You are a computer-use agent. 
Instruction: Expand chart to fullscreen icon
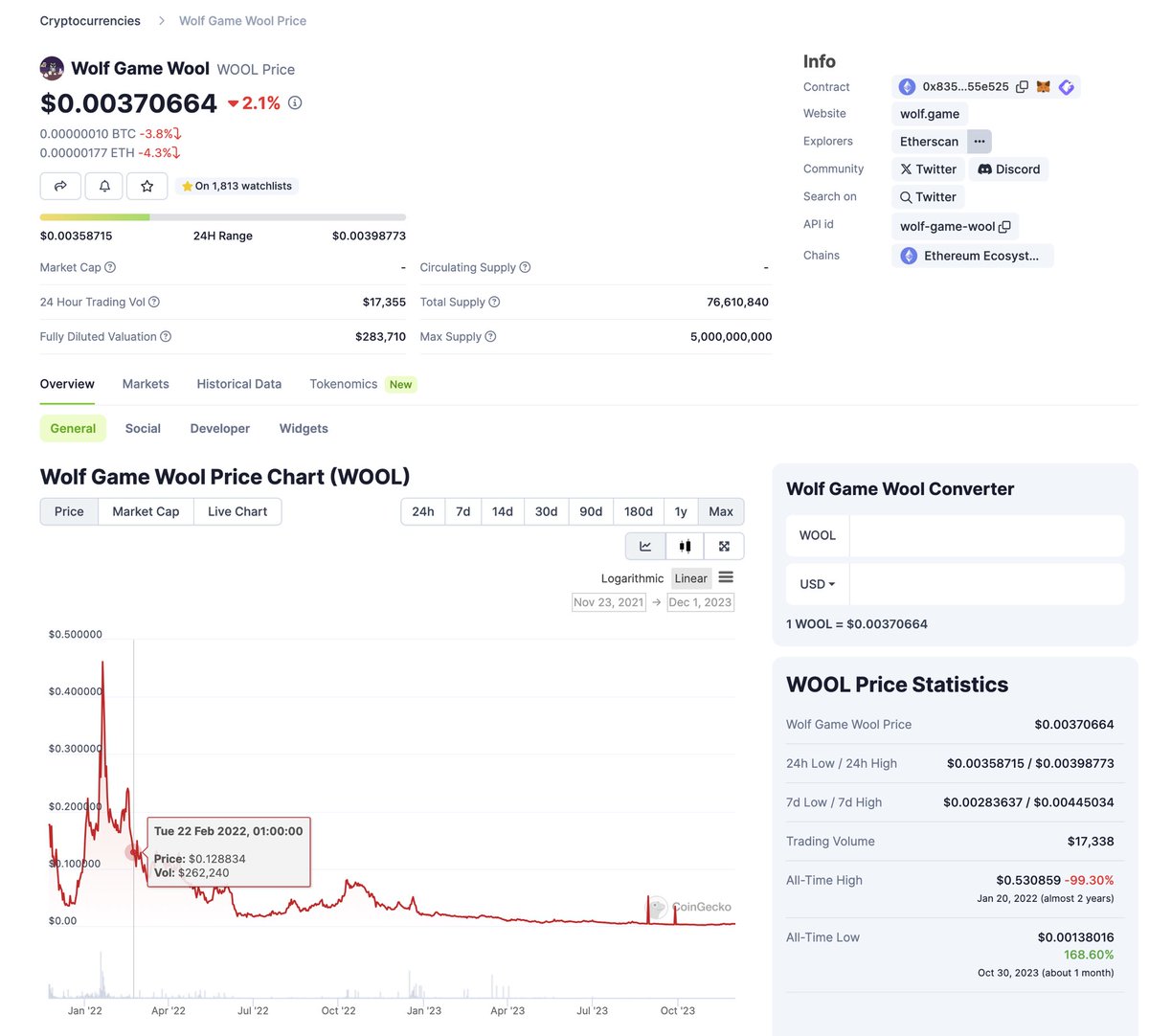pyautogui.click(x=724, y=546)
